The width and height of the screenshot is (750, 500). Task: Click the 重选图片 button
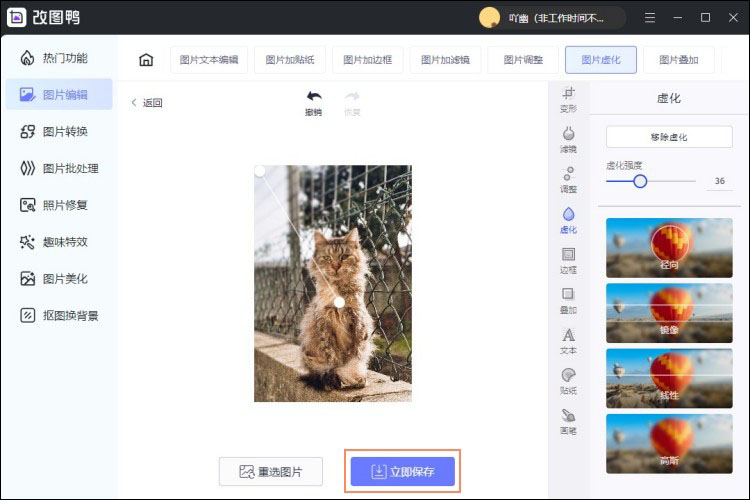tap(271, 472)
